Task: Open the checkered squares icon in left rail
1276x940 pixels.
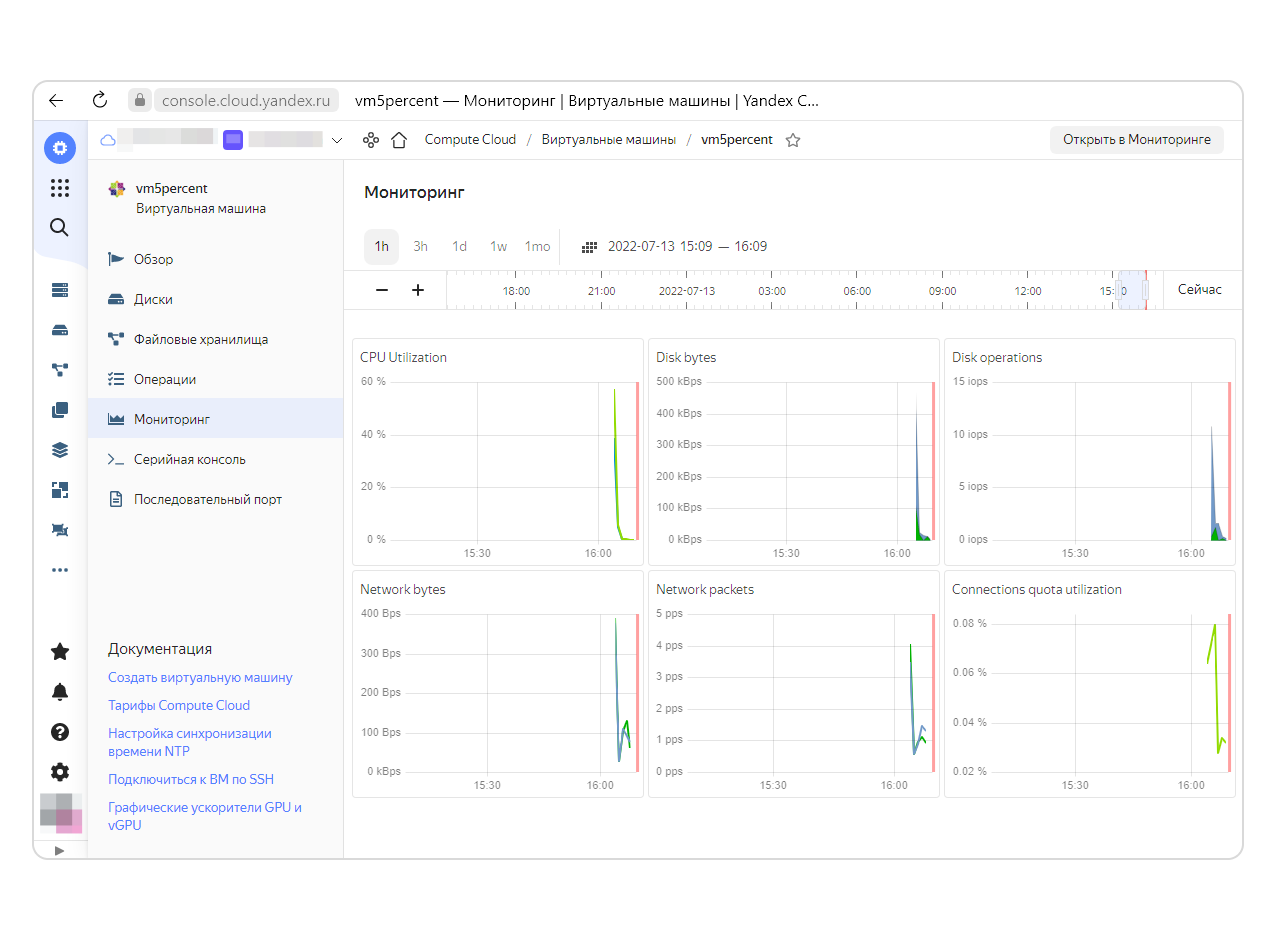Action: (x=60, y=490)
